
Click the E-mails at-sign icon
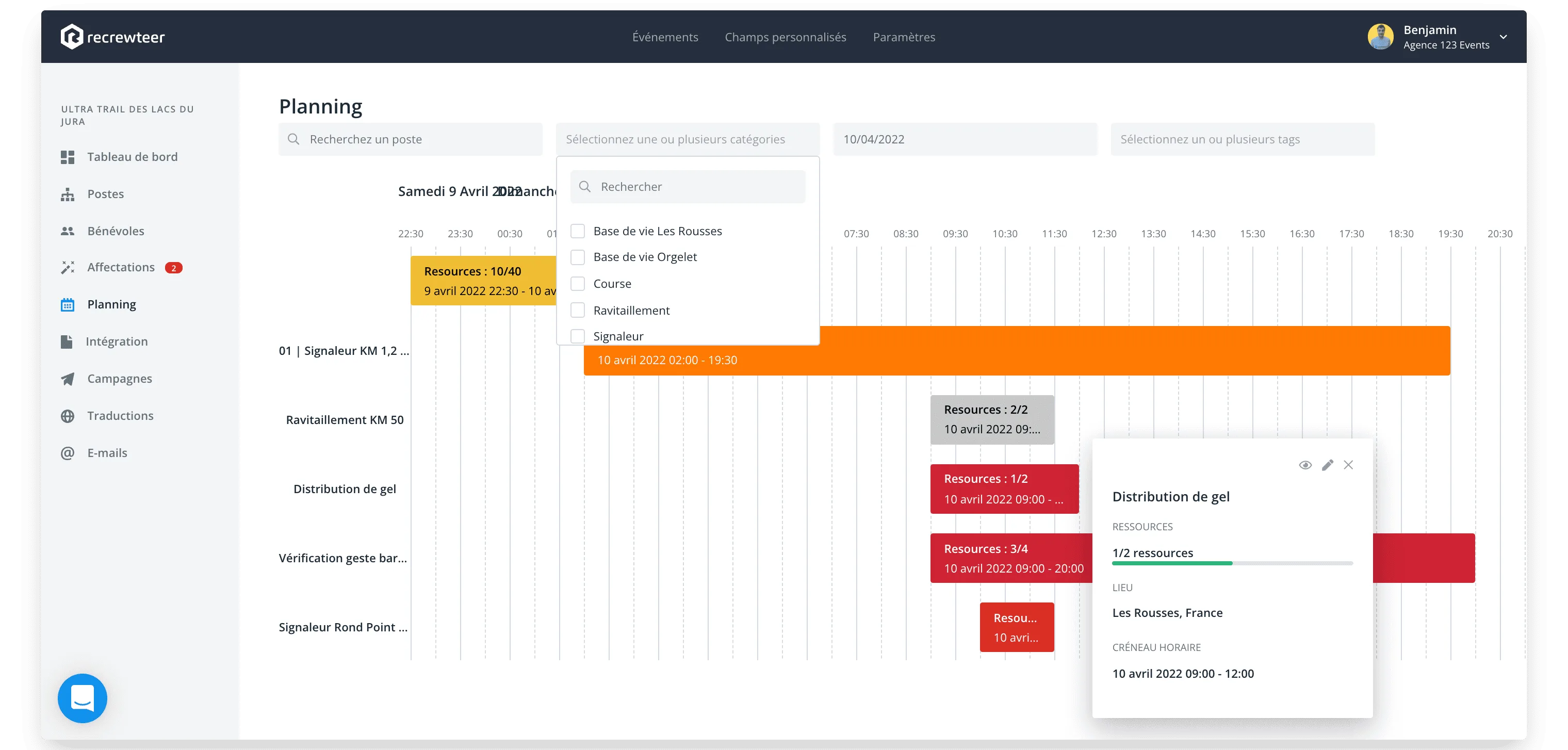click(x=68, y=453)
